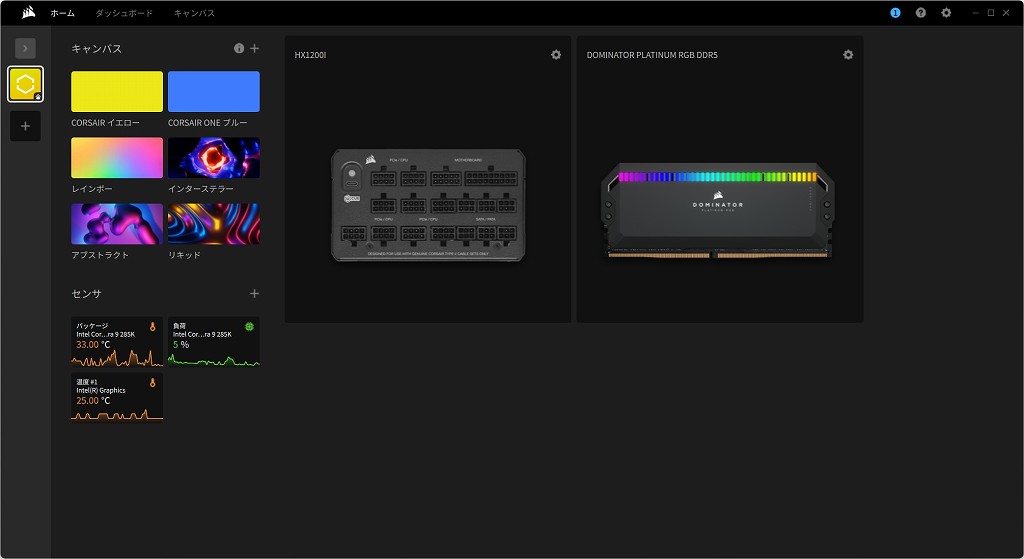Image resolution: width=1024 pixels, height=559 pixels.
Task: Add a new canvas with plus icon
Action: (255, 48)
